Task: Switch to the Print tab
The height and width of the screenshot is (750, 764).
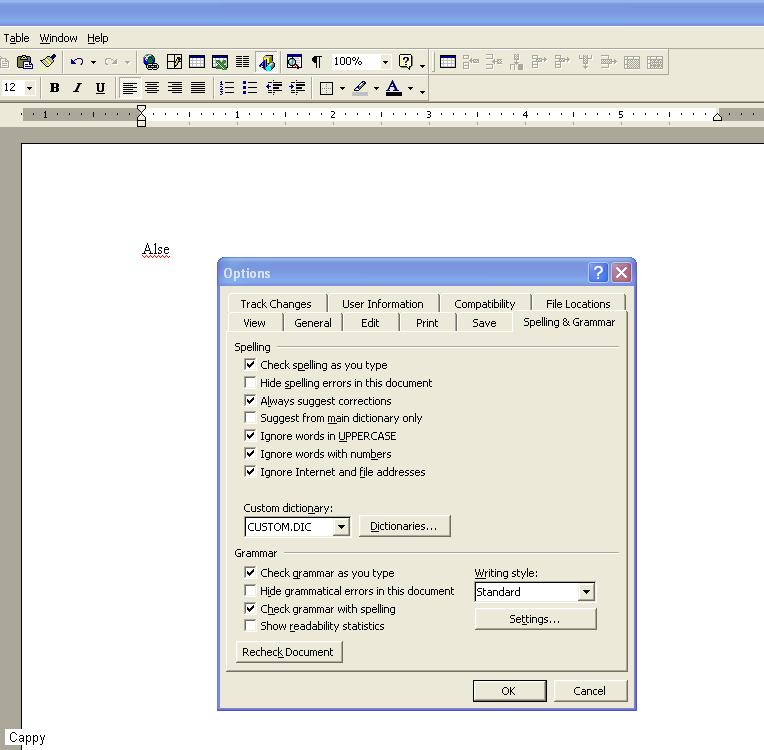Action: pyautogui.click(x=427, y=323)
